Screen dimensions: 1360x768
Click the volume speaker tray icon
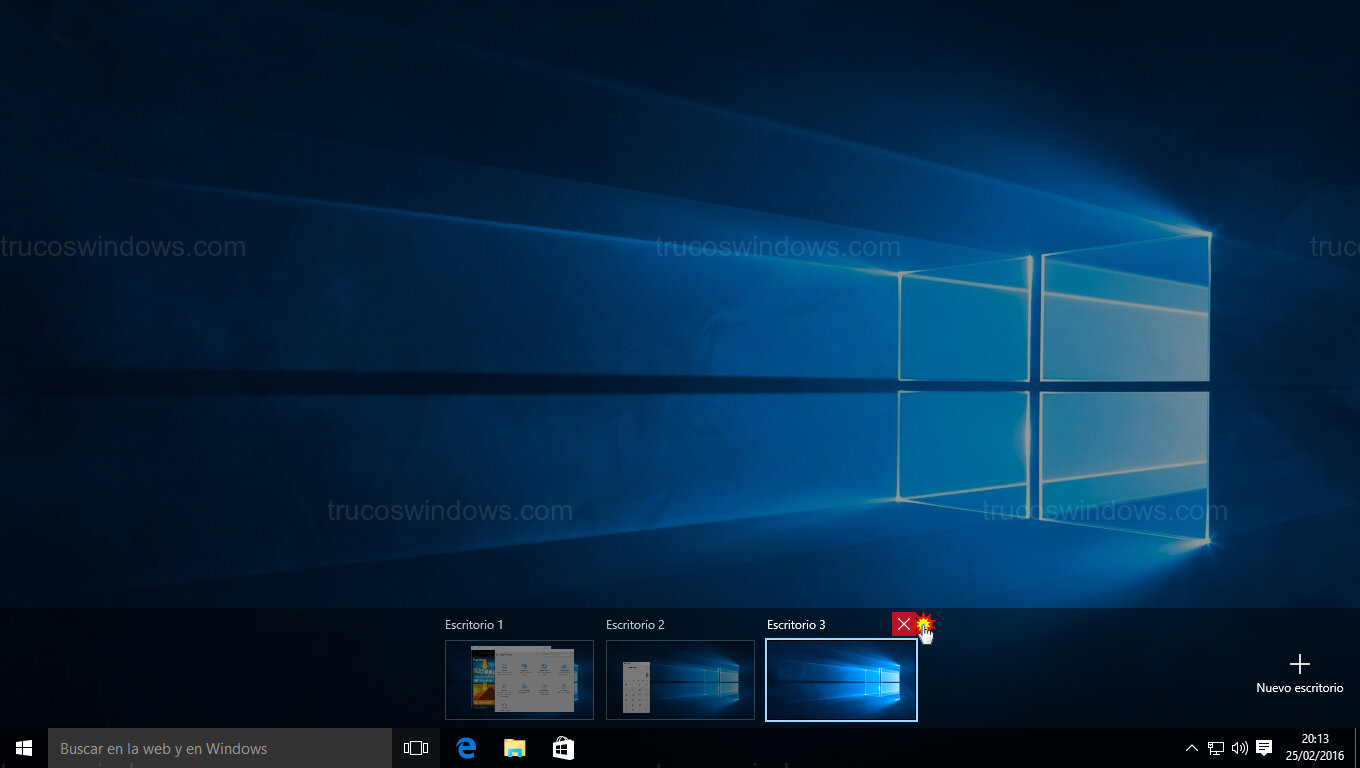click(1240, 748)
